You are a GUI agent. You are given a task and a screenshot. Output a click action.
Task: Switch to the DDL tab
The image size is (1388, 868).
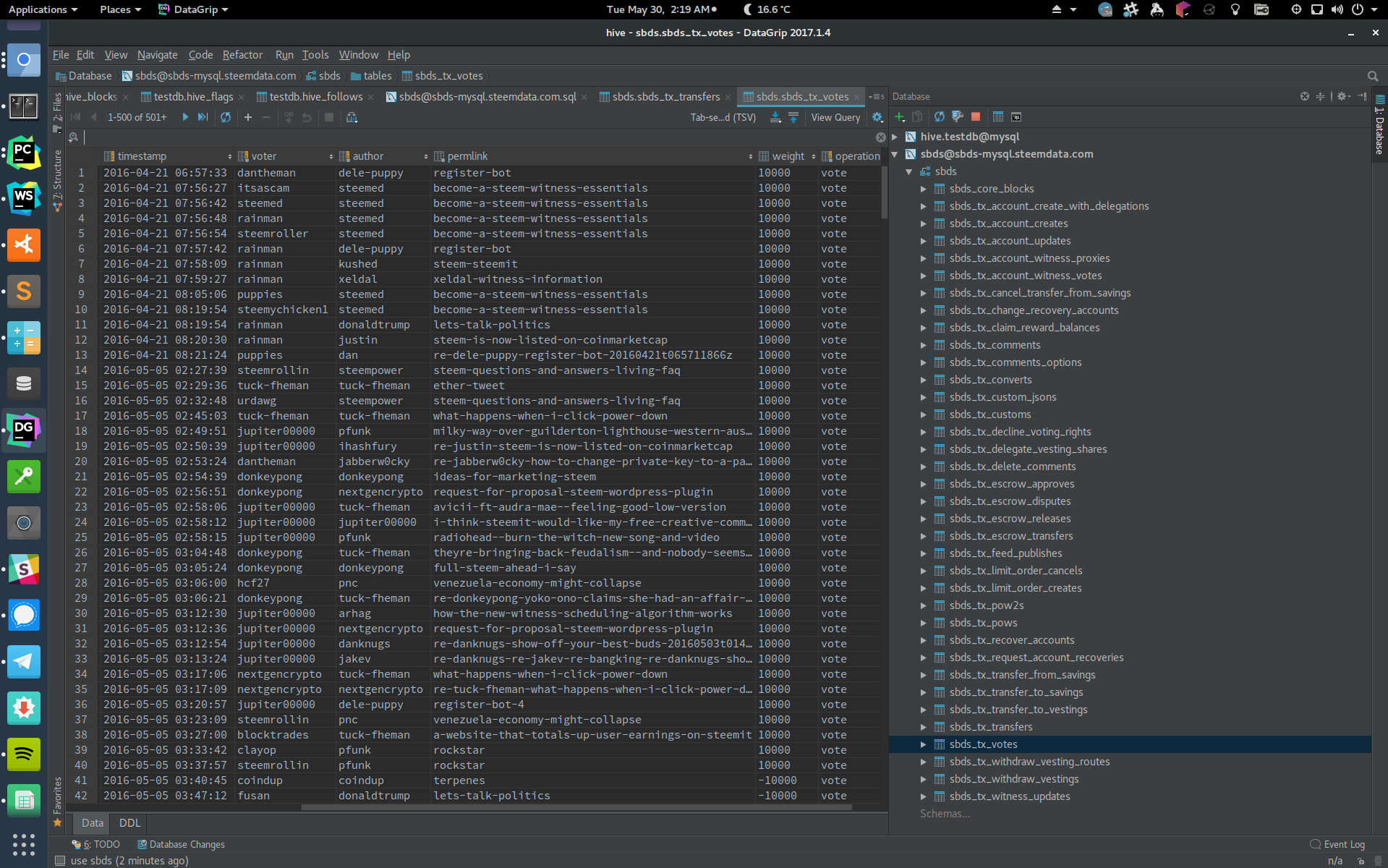(129, 823)
